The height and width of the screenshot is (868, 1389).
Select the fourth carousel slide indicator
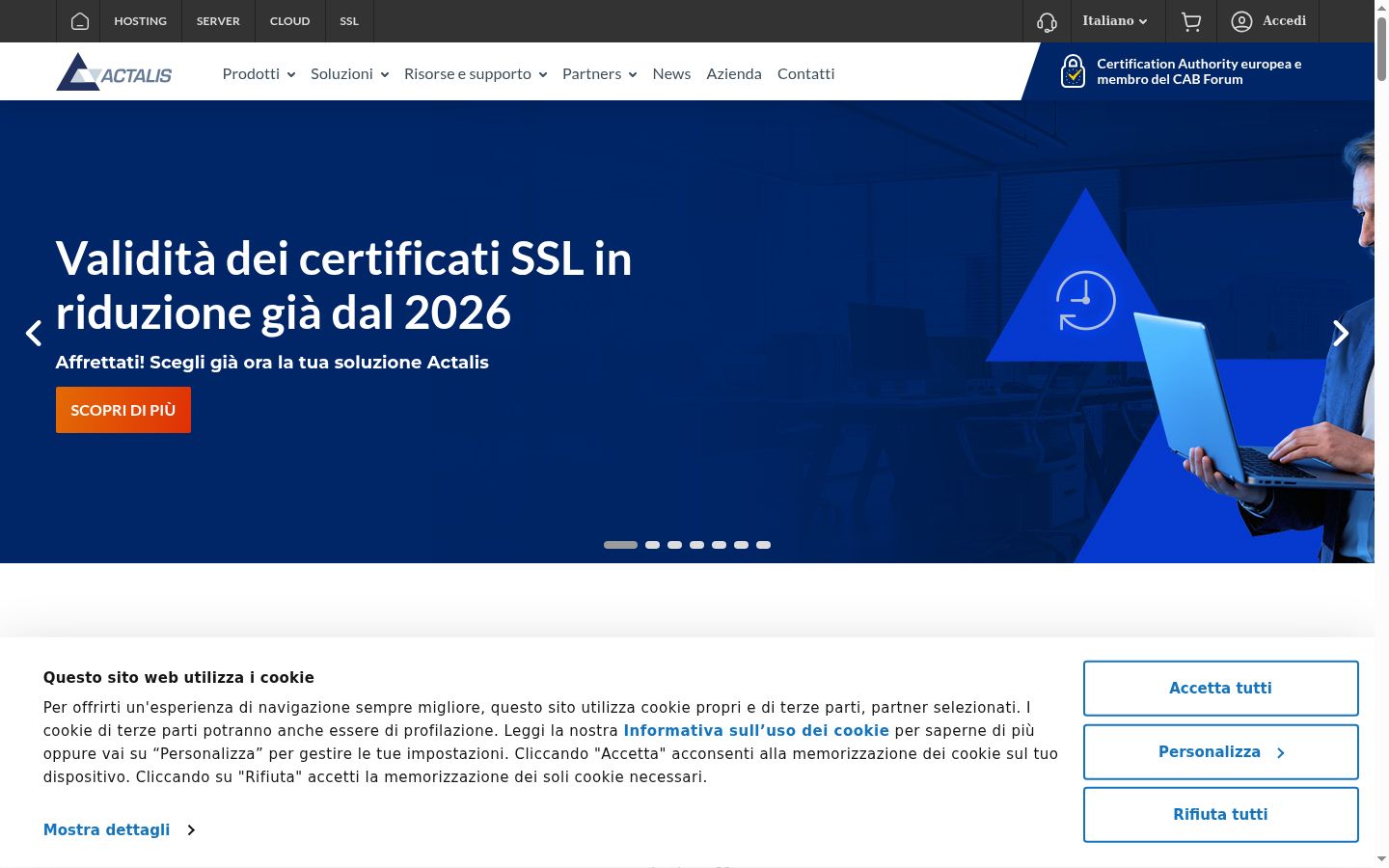tap(696, 545)
